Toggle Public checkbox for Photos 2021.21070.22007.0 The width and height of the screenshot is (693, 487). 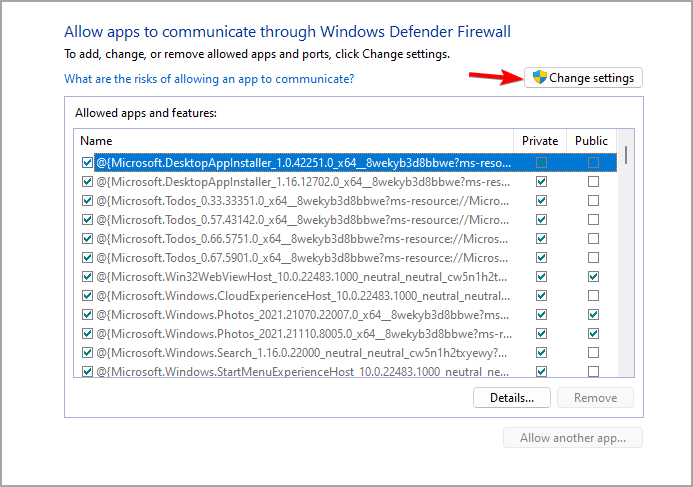[593, 314]
